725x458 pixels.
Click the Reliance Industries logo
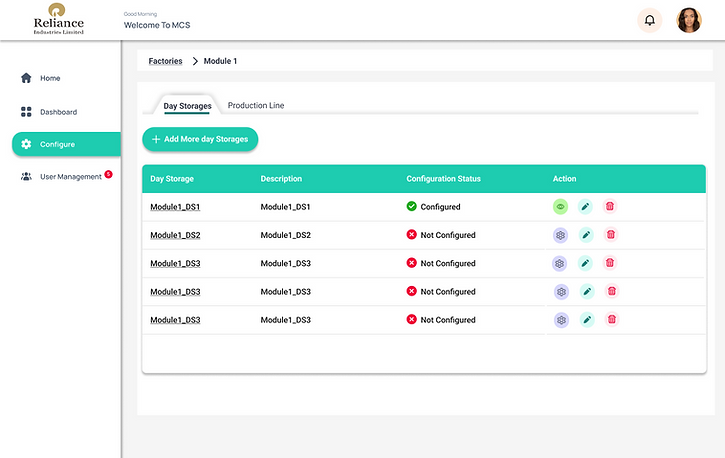coord(59,19)
